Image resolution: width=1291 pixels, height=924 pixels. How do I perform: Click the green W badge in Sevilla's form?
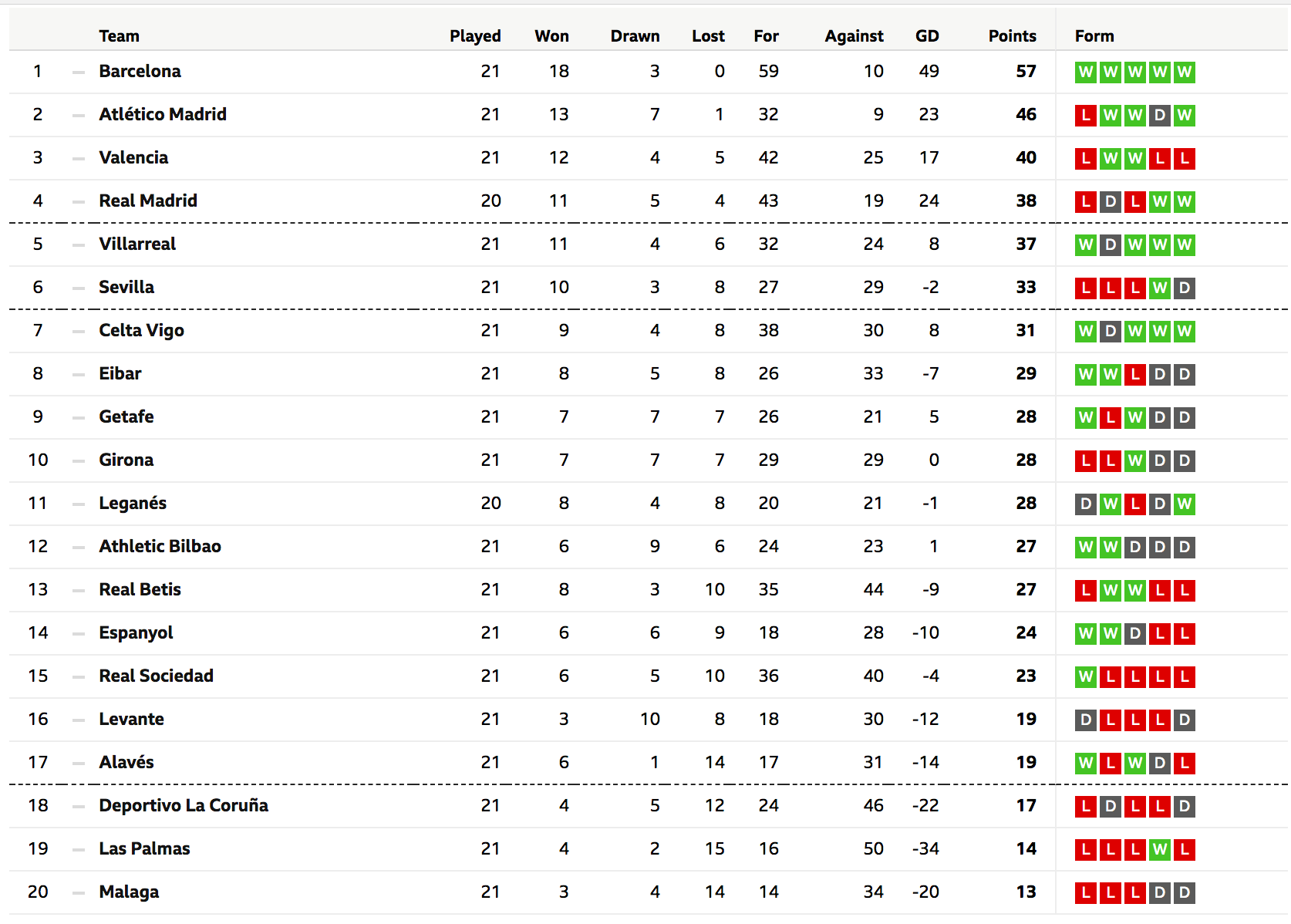[x=1160, y=288]
